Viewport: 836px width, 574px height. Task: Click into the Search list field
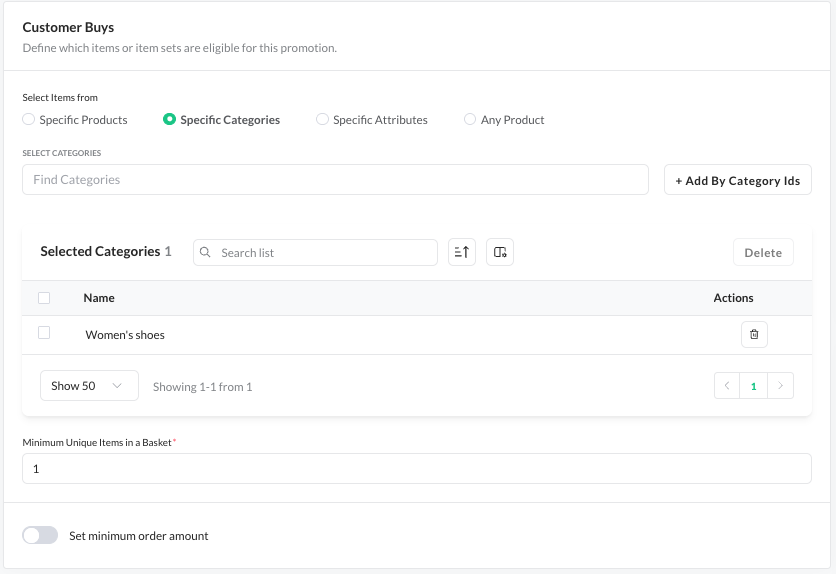(315, 252)
